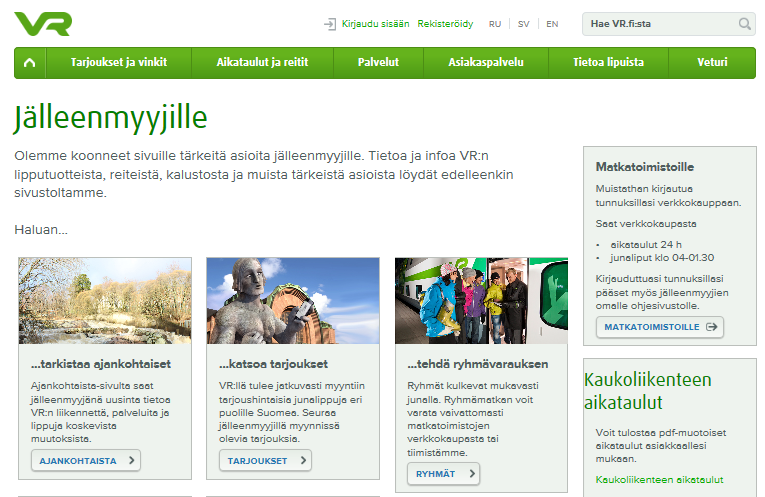
Task: Click the river landscape thumbnail
Action: point(105,301)
